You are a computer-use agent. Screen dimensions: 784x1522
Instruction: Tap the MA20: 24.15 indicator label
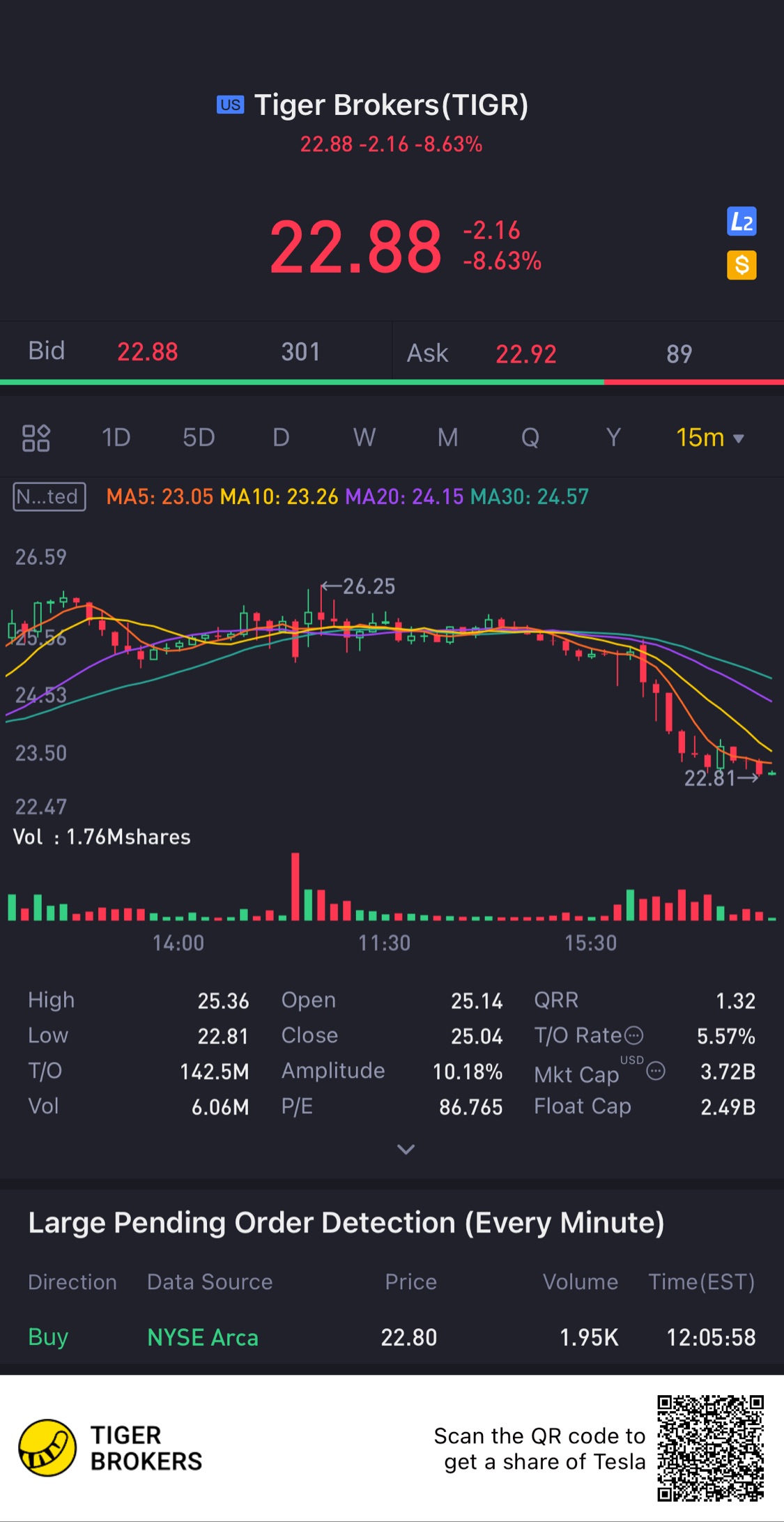pyautogui.click(x=404, y=497)
